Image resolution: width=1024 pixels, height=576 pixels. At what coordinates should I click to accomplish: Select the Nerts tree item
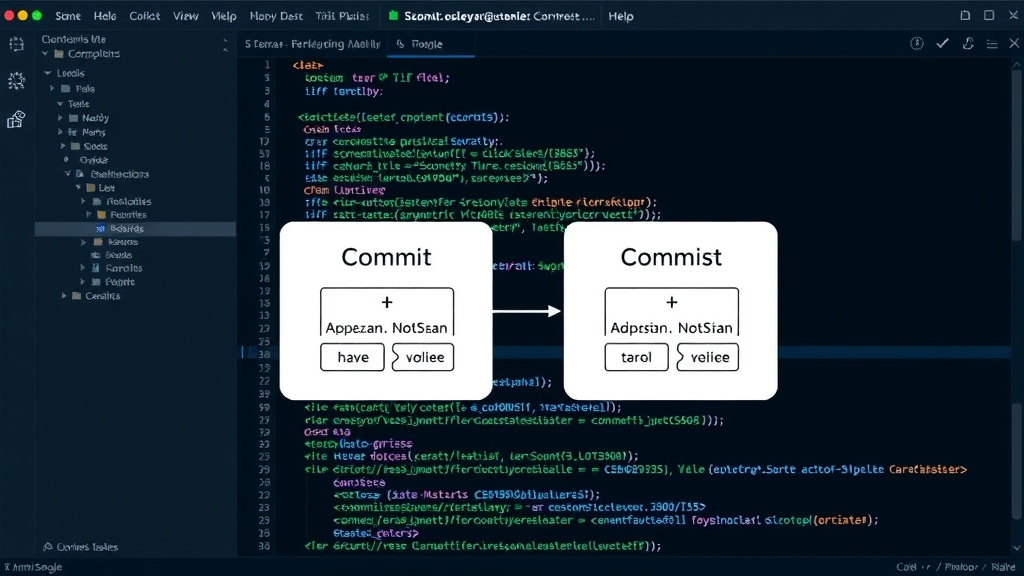[93, 132]
